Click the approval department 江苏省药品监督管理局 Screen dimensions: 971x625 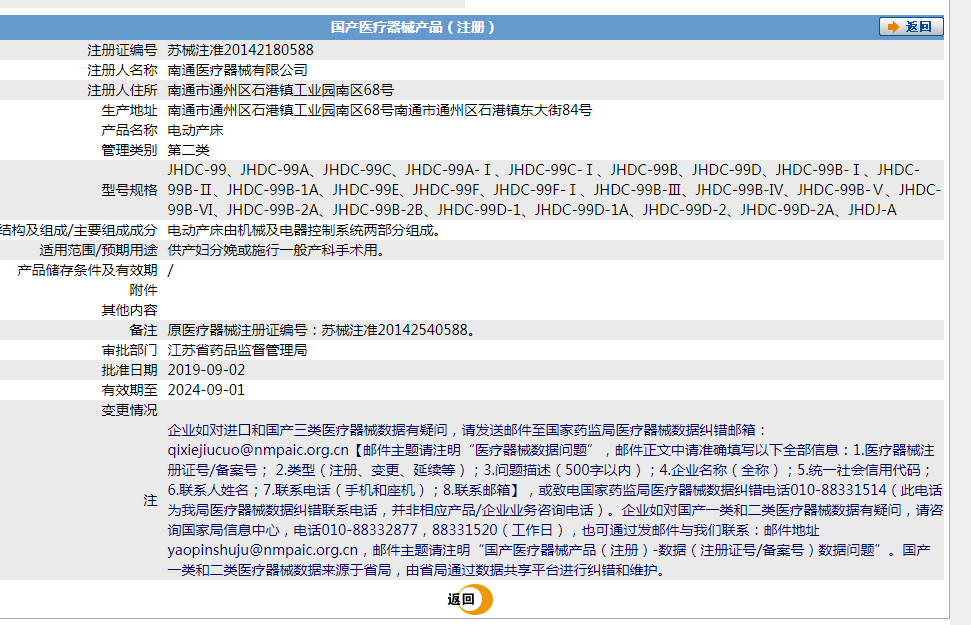[237, 350]
